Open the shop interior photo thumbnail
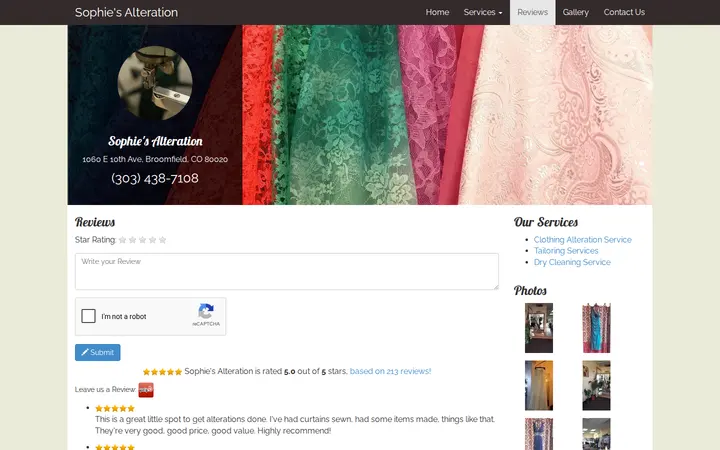 (x=539, y=328)
